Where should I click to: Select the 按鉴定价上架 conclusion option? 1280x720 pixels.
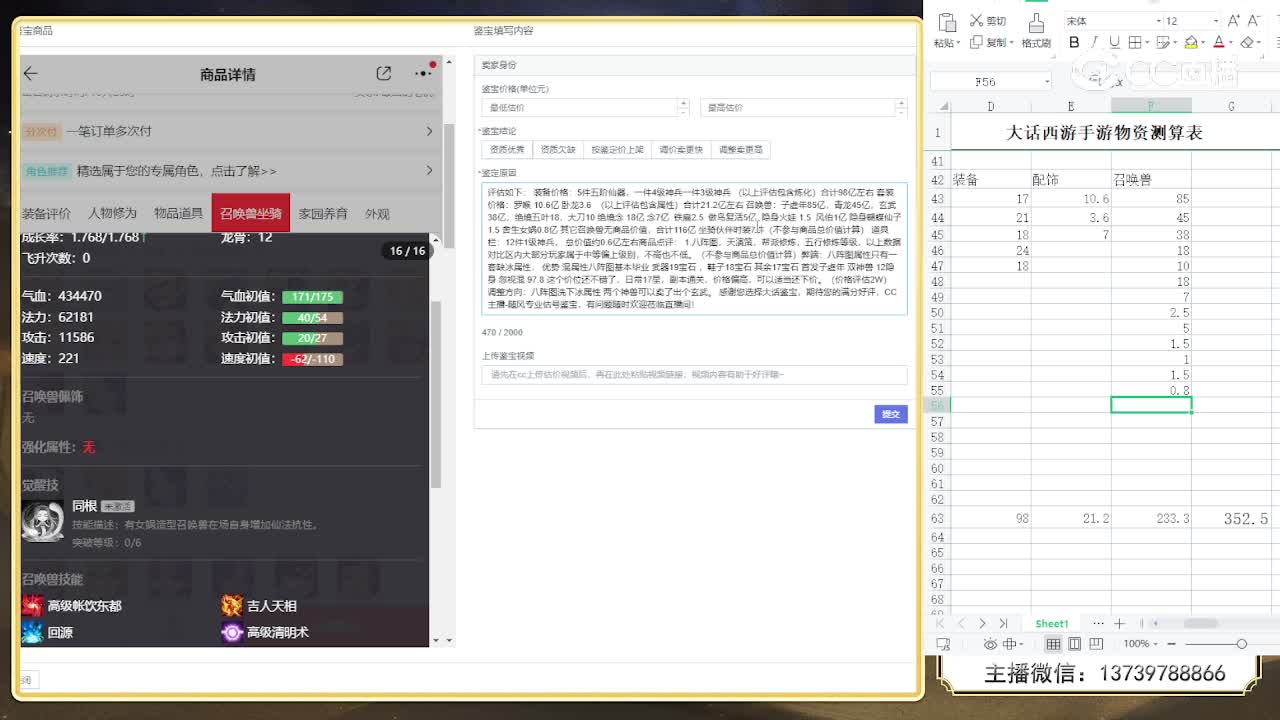pos(617,150)
